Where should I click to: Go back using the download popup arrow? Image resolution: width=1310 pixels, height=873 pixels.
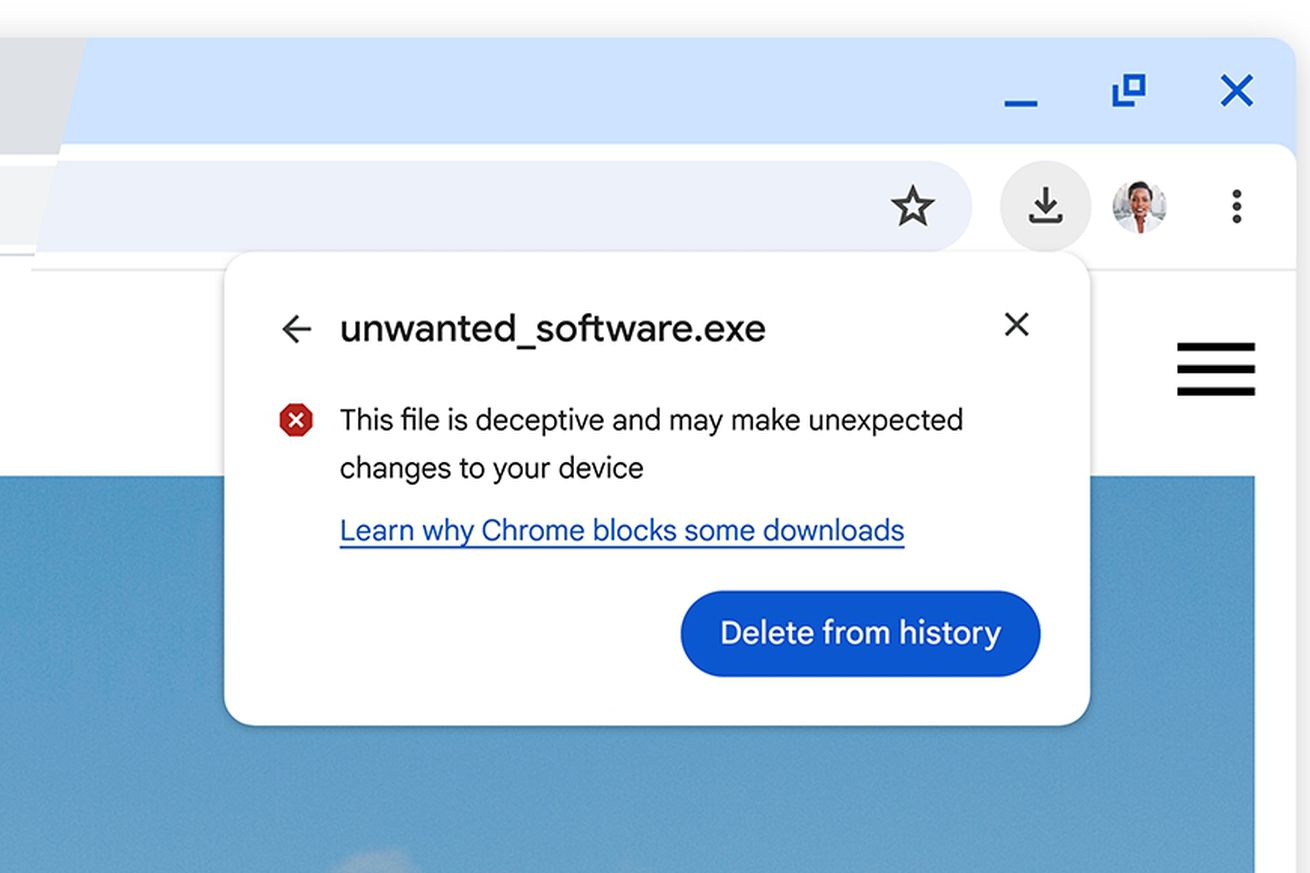click(x=296, y=329)
